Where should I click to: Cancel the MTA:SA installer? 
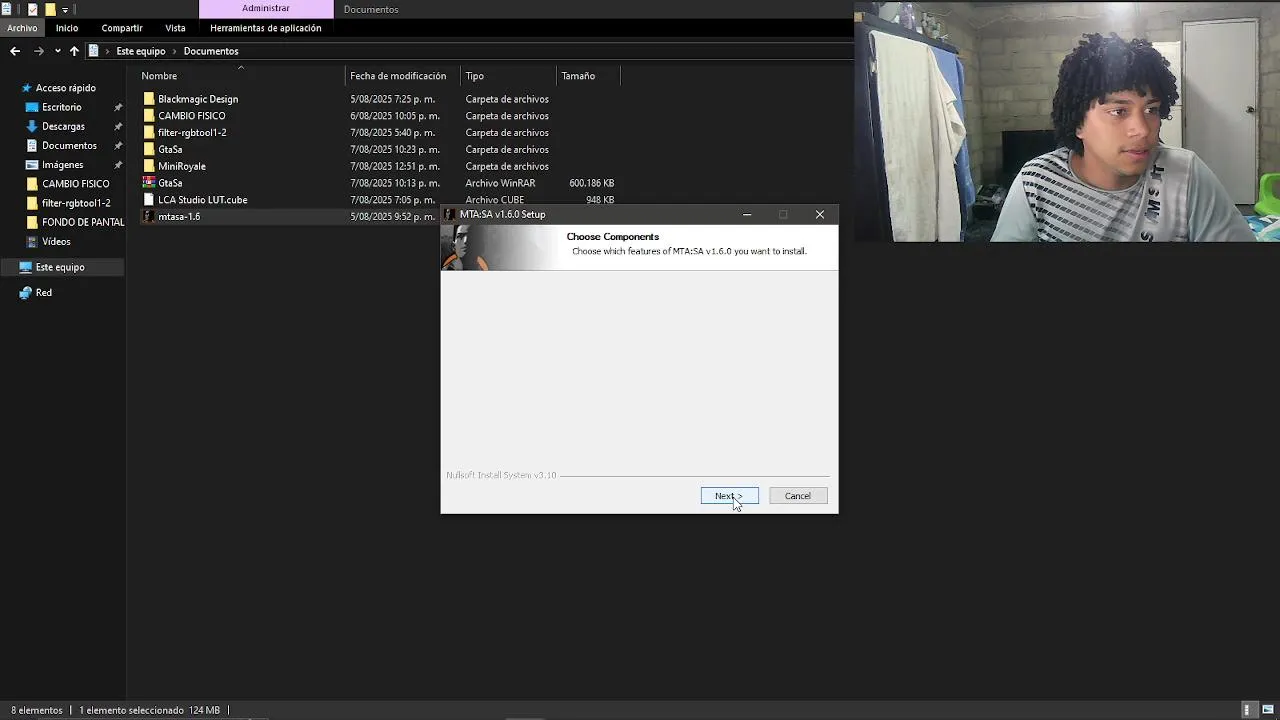point(798,496)
